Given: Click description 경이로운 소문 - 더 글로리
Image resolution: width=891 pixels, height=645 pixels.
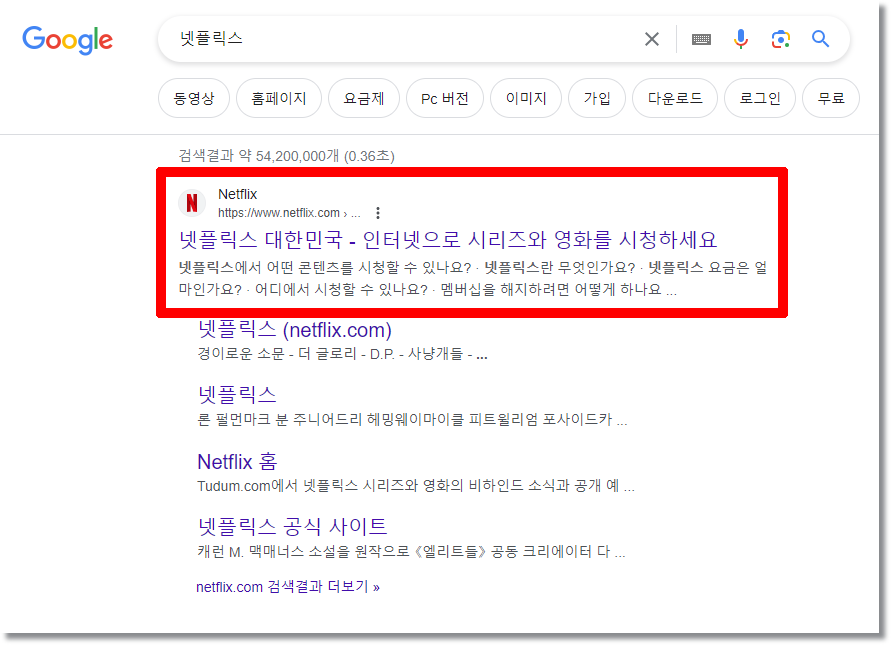Looking at the screenshot, I should pos(342,354).
